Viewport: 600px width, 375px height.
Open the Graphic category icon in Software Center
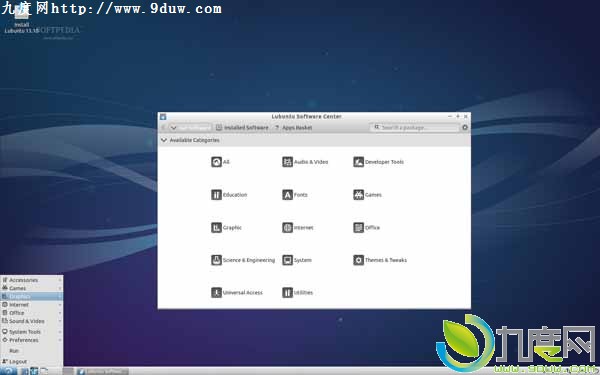click(x=216, y=228)
